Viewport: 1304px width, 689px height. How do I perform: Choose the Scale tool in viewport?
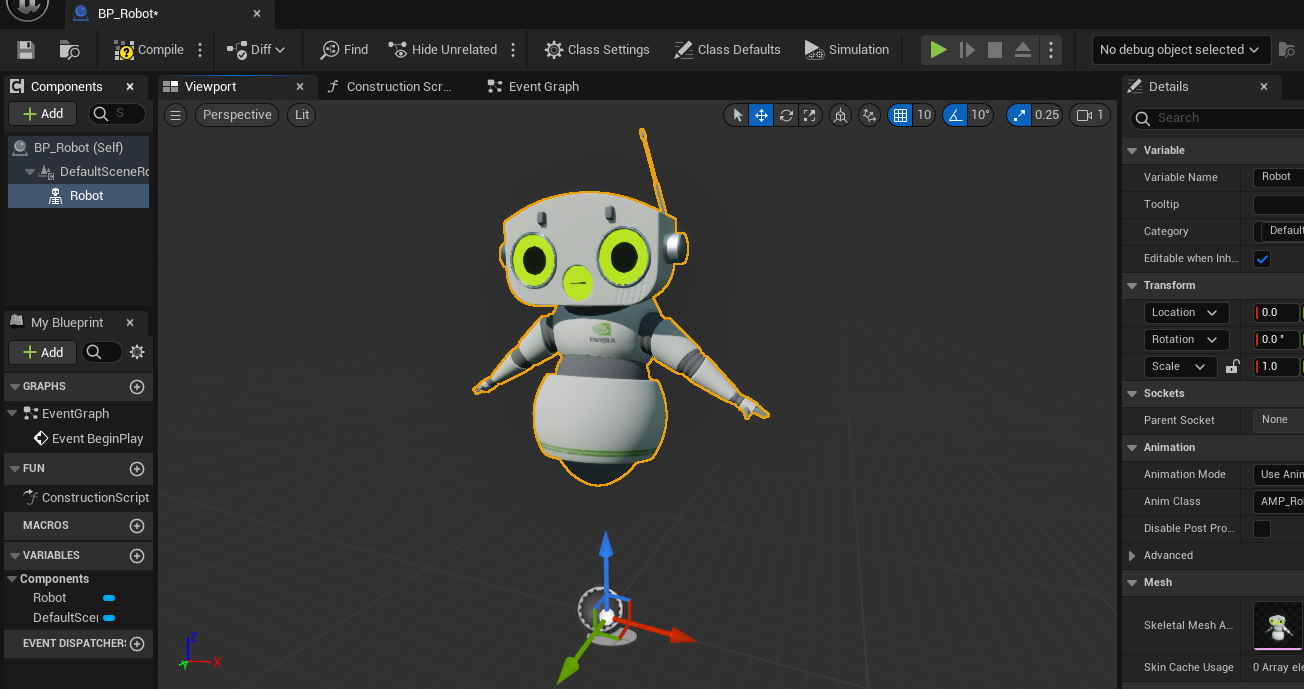[810, 115]
